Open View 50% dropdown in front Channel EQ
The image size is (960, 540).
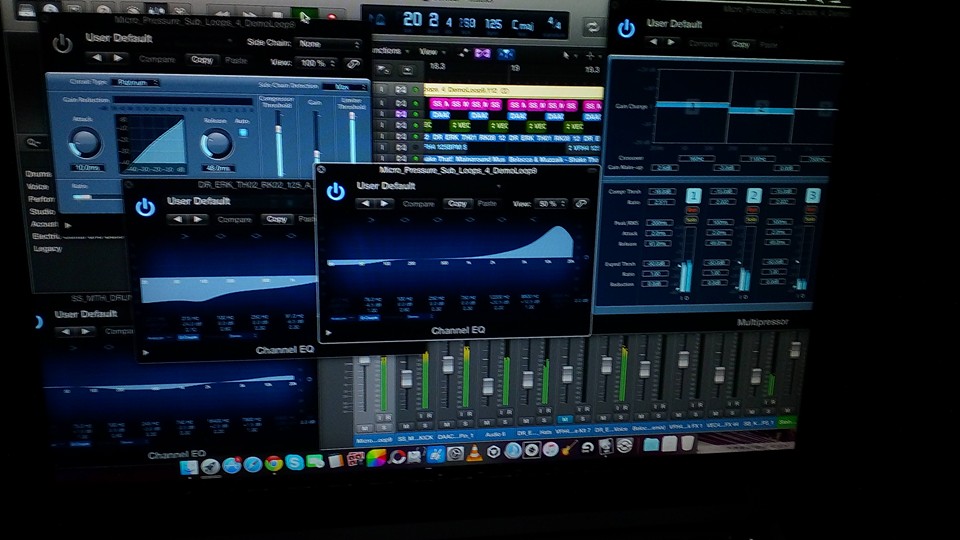[x=550, y=203]
